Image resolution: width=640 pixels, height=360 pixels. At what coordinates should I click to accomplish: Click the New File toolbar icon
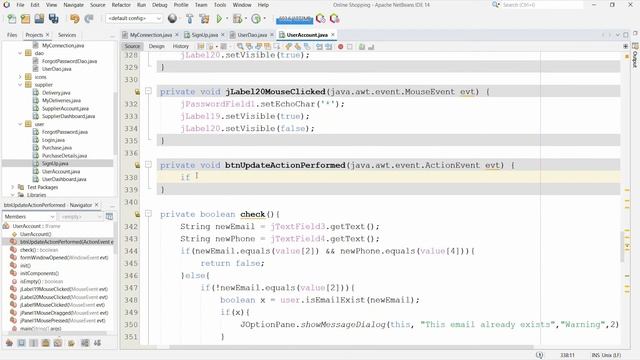coord(12,19)
